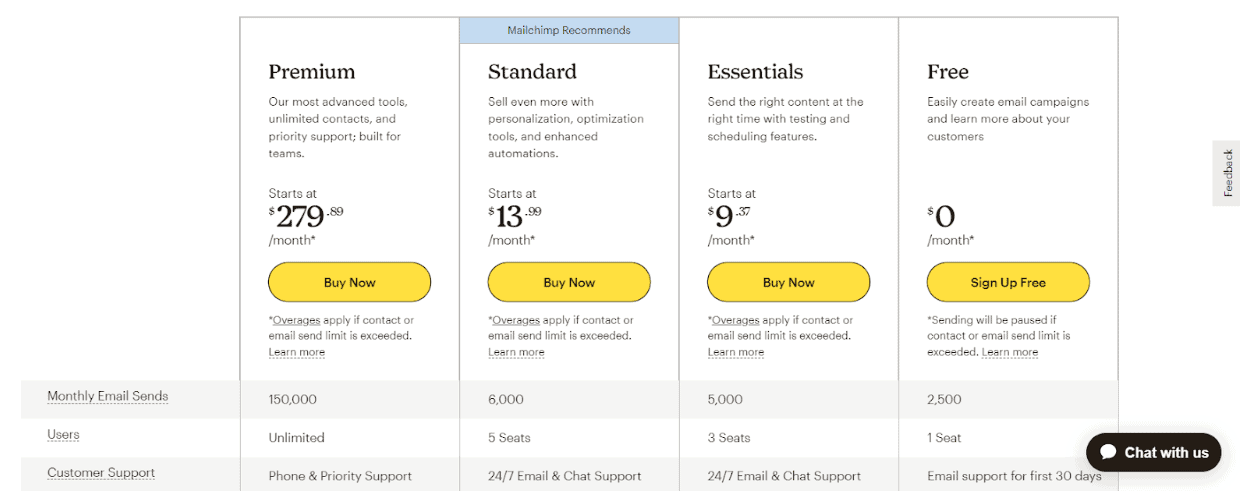Open Overages link in Premium column
Image resolution: width=1260 pixels, height=504 pixels.
[297, 320]
